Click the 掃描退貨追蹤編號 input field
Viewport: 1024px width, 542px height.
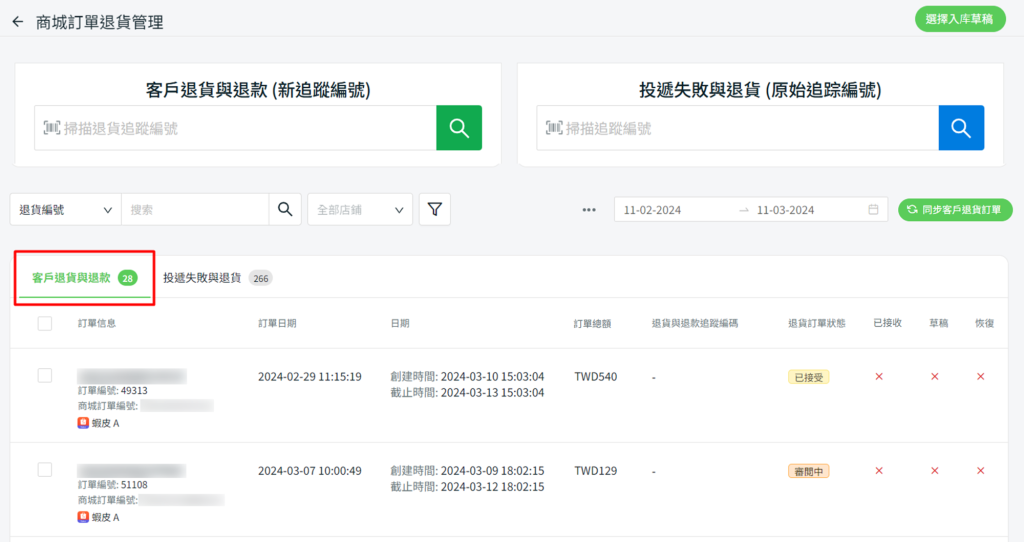coord(235,128)
